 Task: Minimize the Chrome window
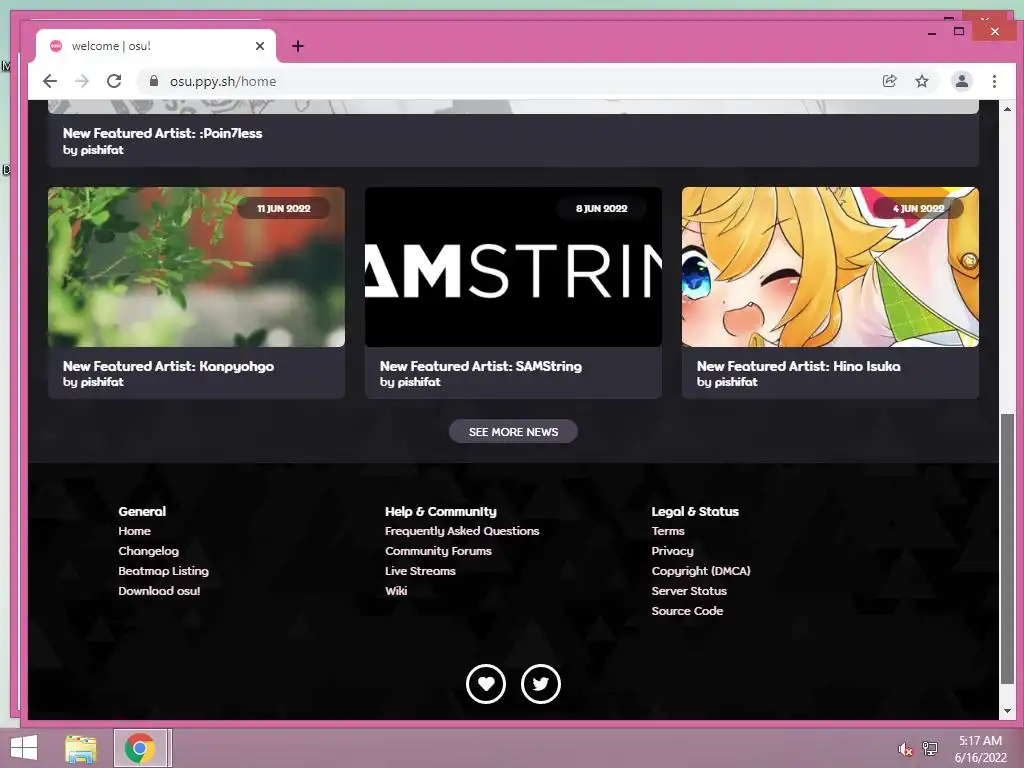click(932, 32)
